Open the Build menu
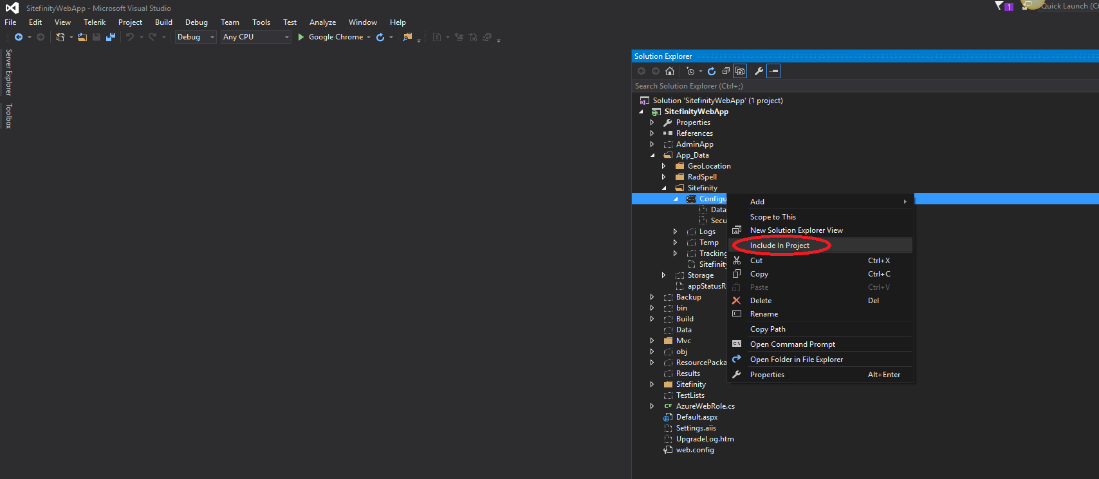 click(163, 22)
